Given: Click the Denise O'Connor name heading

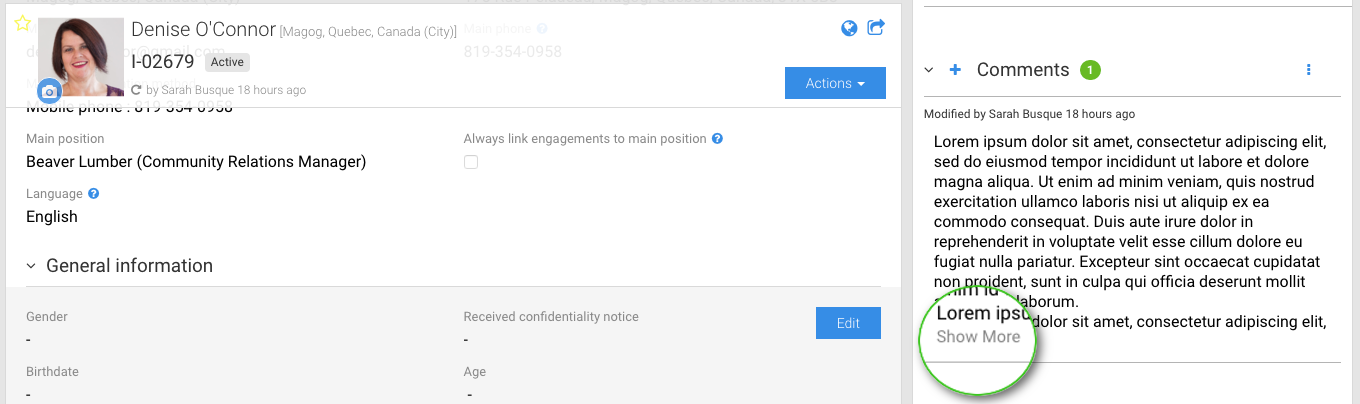Looking at the screenshot, I should [x=203, y=30].
